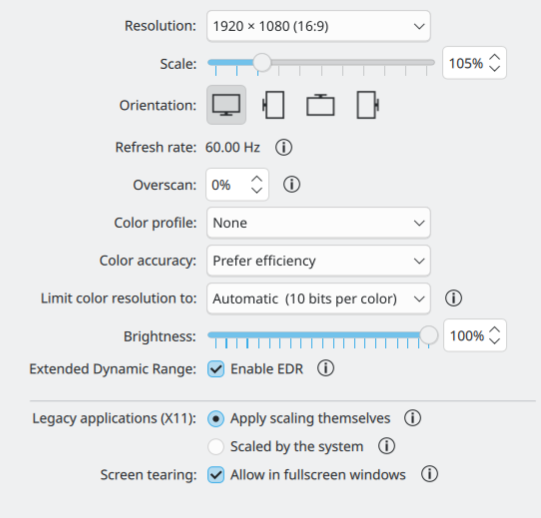Open info for Limit color resolution
Image resolution: width=541 pixels, height=518 pixels.
(453, 298)
